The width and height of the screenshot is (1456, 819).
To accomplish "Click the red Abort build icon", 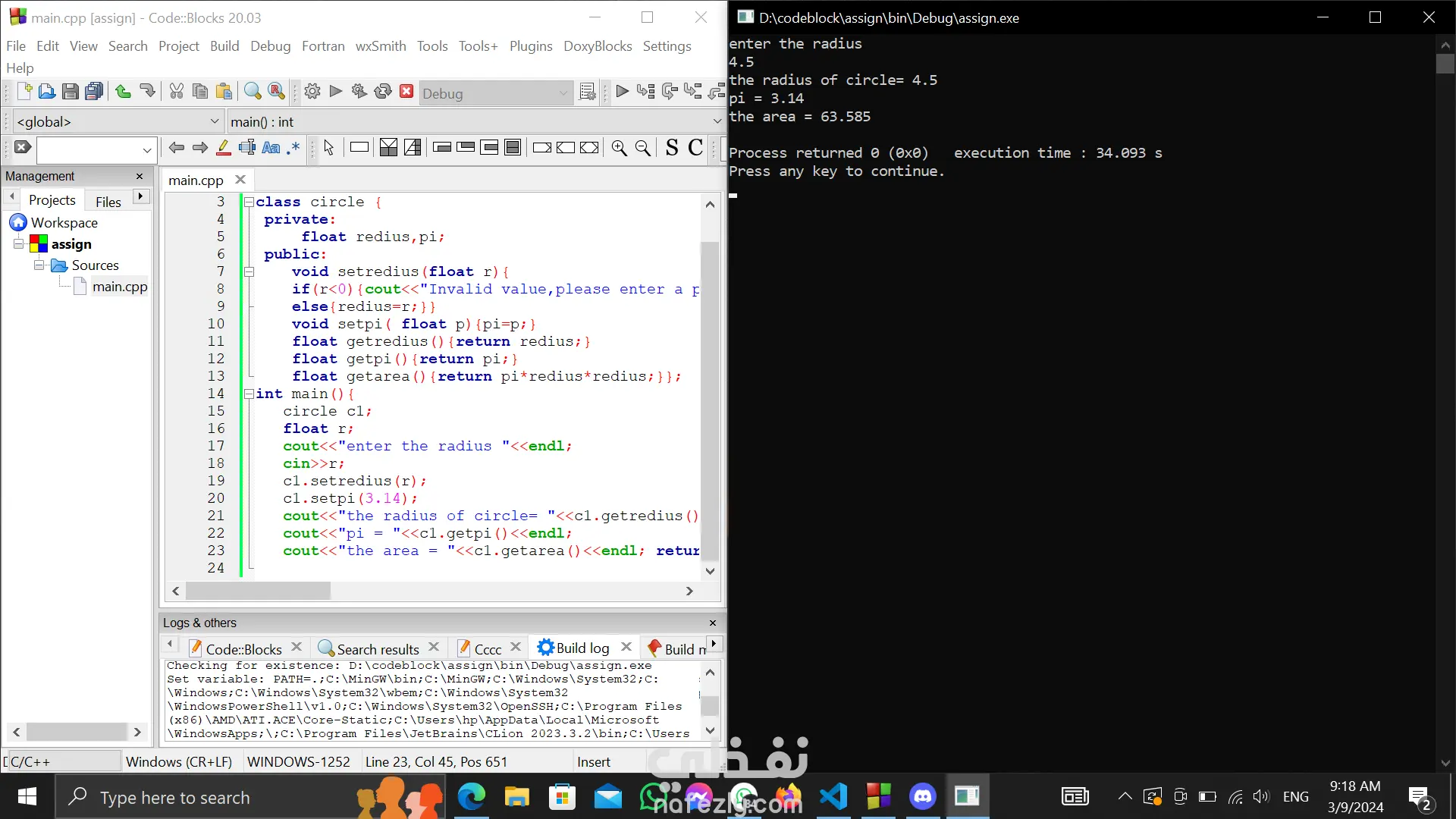I will click(x=406, y=92).
